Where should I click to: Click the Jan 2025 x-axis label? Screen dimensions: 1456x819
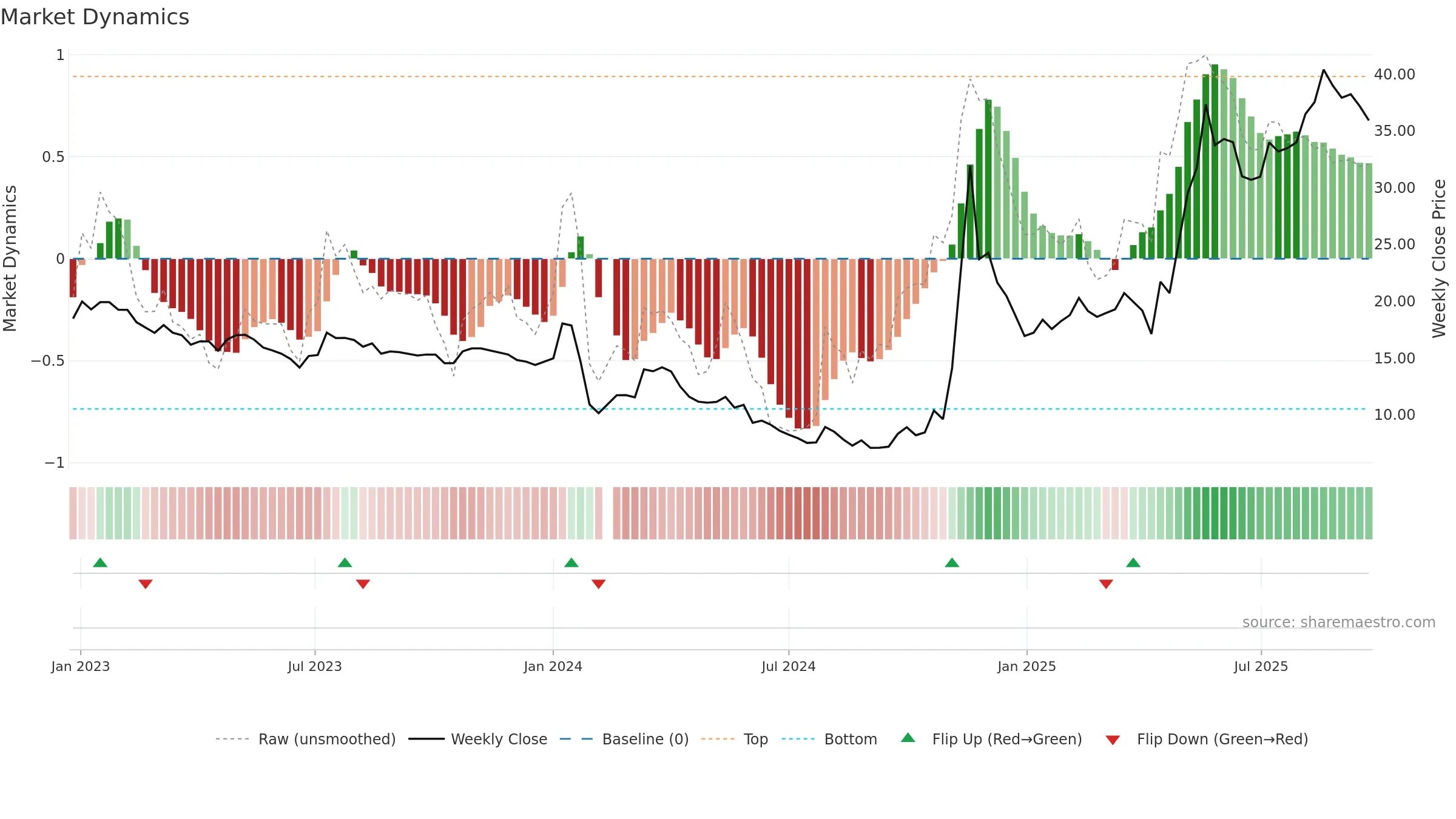point(1027,666)
